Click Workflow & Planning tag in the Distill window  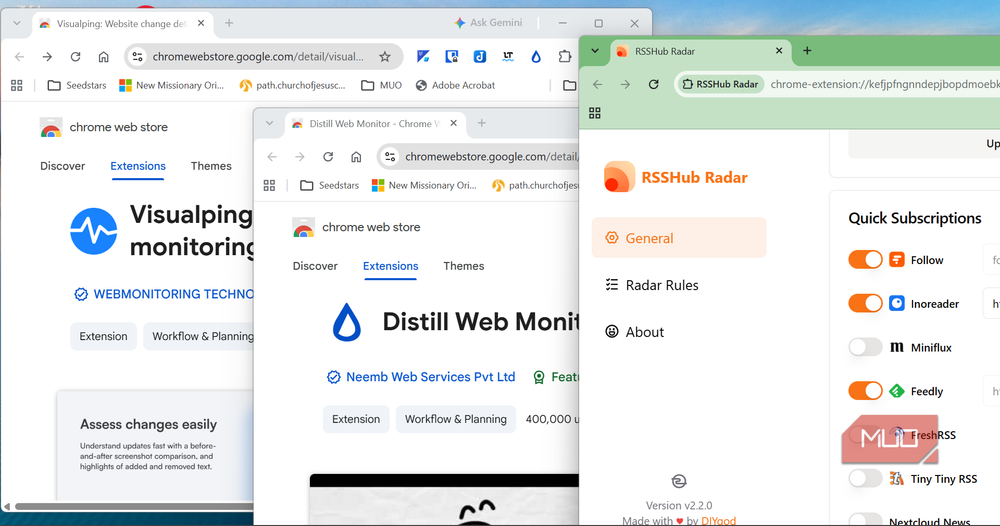456,419
